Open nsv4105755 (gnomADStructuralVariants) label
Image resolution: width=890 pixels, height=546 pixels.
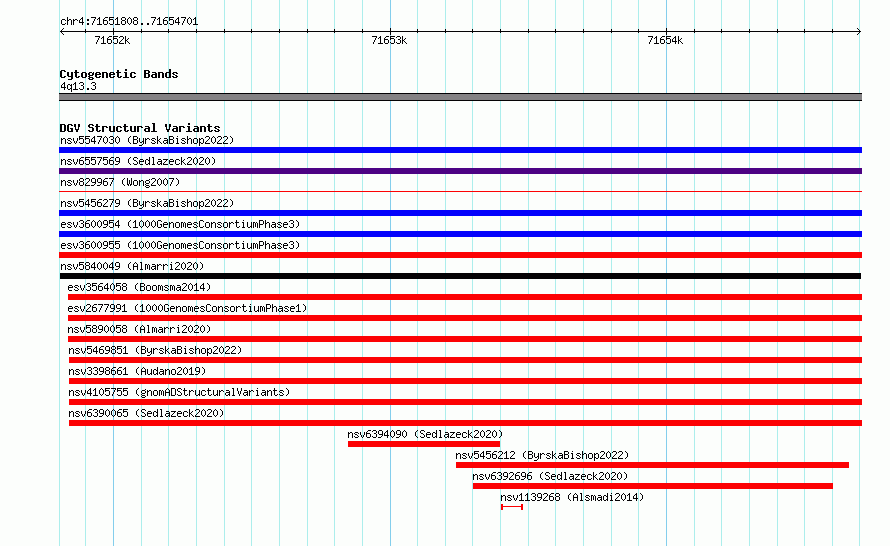(x=179, y=392)
